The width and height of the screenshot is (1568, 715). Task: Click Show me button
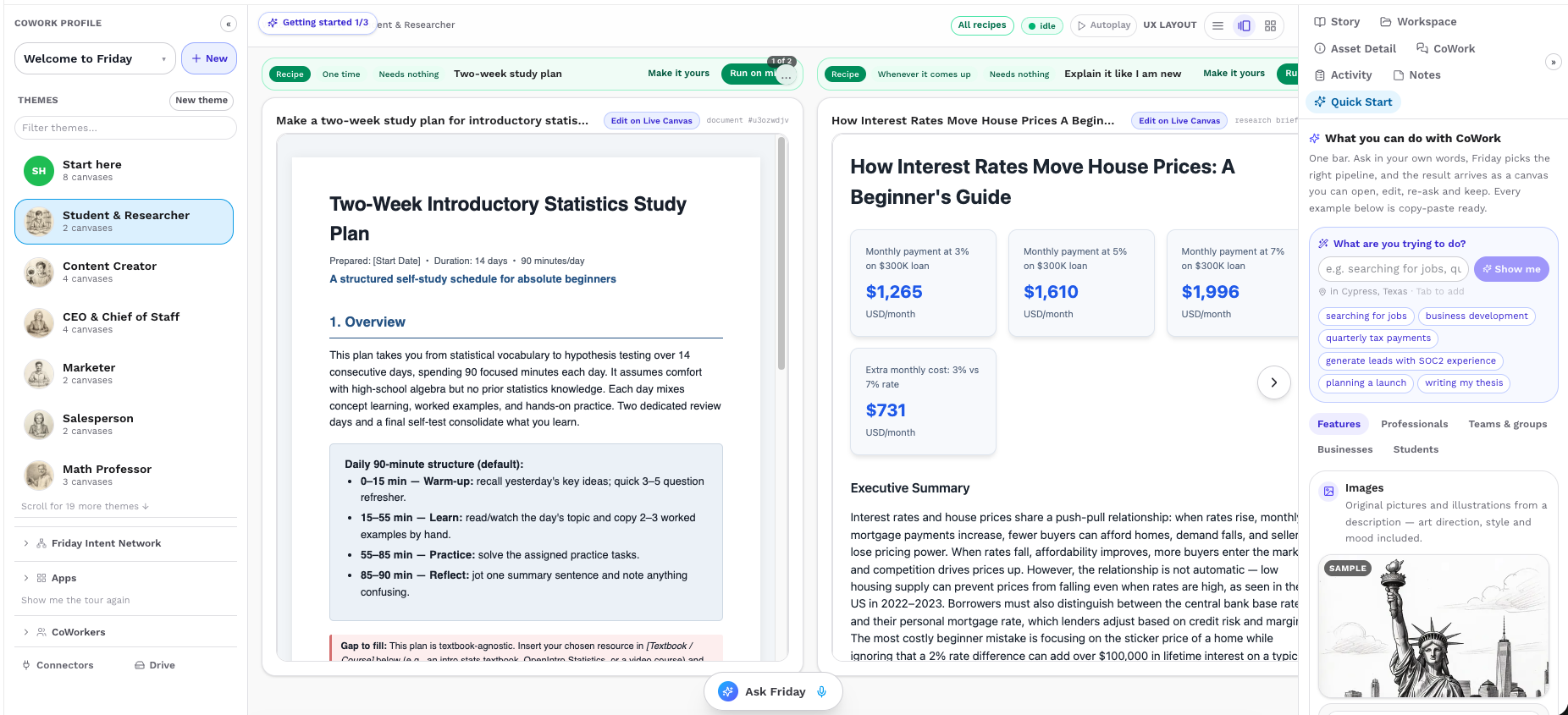pos(1511,269)
